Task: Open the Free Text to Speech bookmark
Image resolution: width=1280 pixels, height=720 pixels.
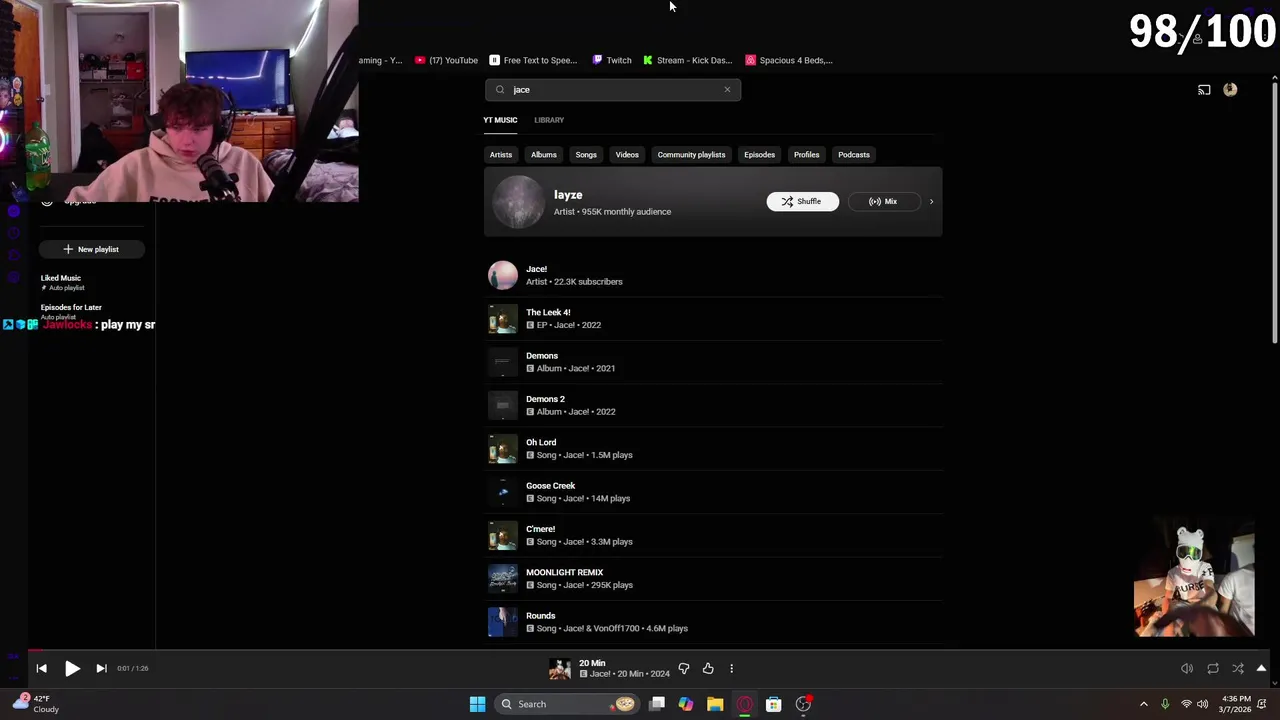Action: [533, 60]
